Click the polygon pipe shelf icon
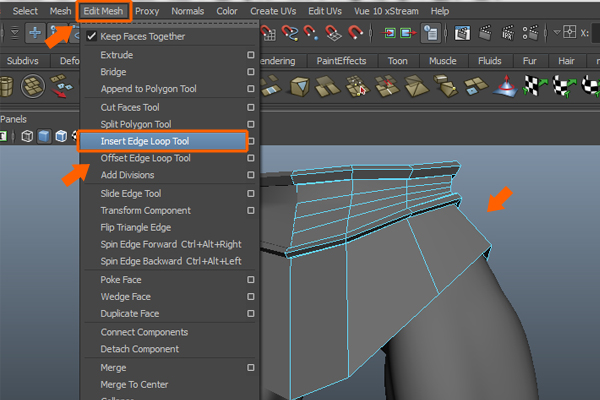600x400 pixels. pos(6,86)
